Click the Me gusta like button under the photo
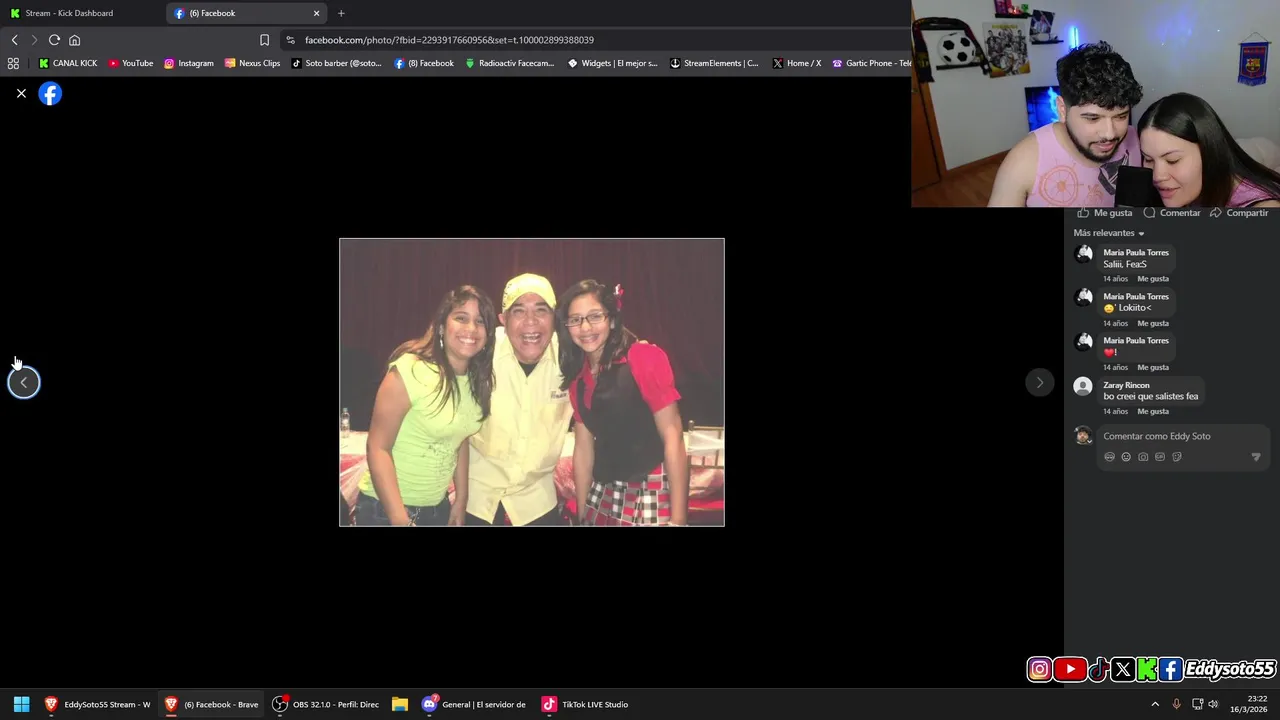The height and width of the screenshot is (720, 1280). pyautogui.click(x=1104, y=213)
